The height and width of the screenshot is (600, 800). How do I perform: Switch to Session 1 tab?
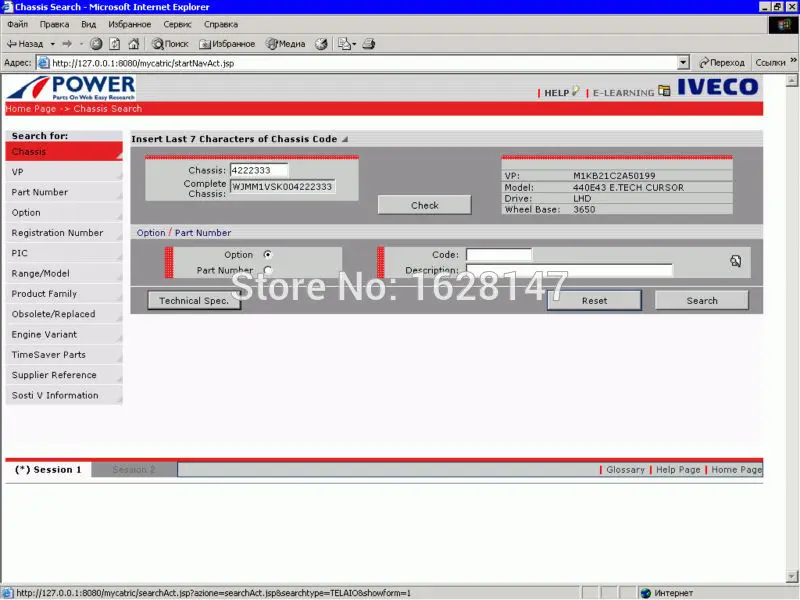pos(48,469)
